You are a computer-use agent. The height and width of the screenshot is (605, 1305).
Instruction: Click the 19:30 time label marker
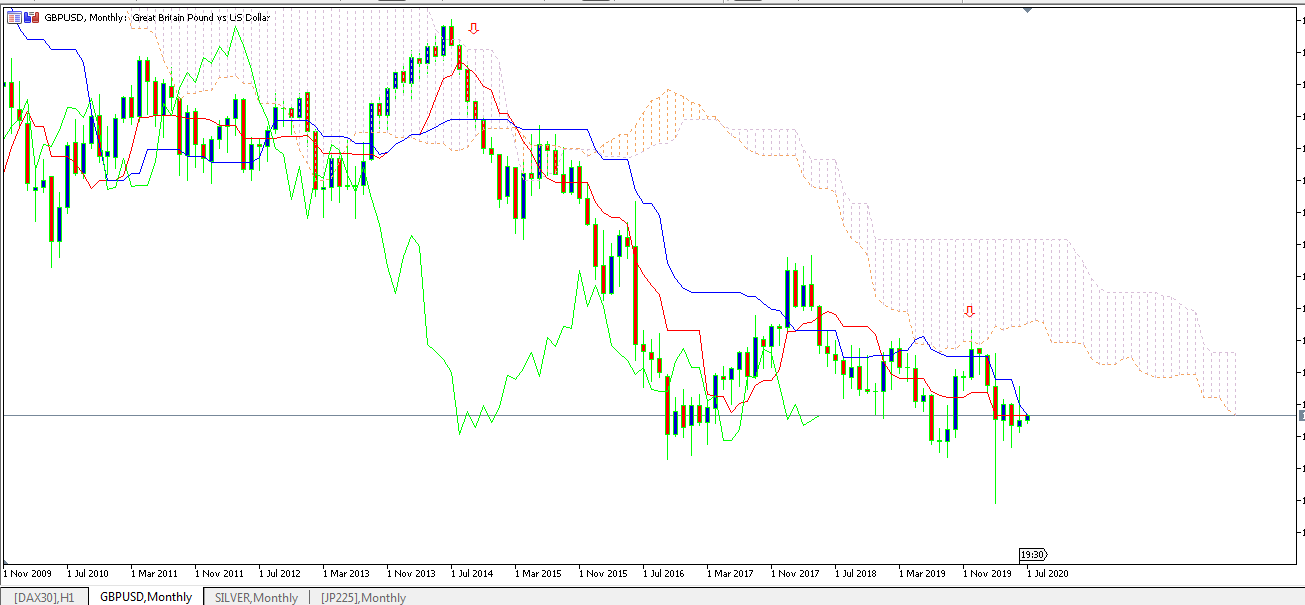(x=1033, y=554)
